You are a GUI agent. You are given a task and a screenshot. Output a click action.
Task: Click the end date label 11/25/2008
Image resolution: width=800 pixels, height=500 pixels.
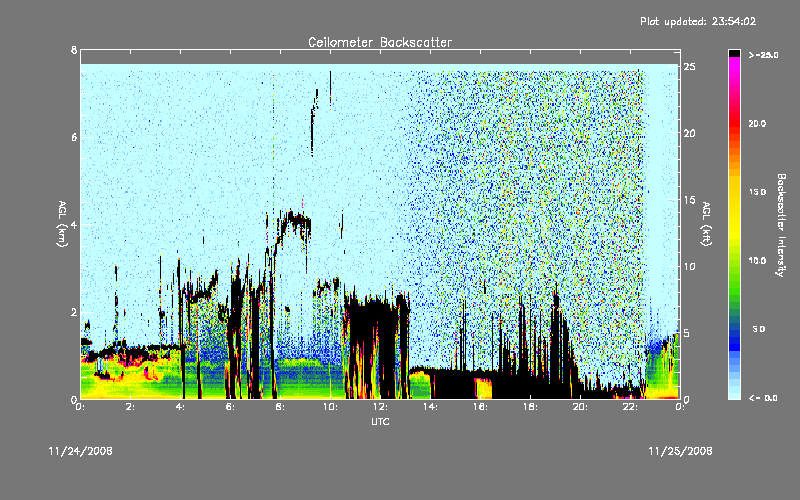pos(680,451)
